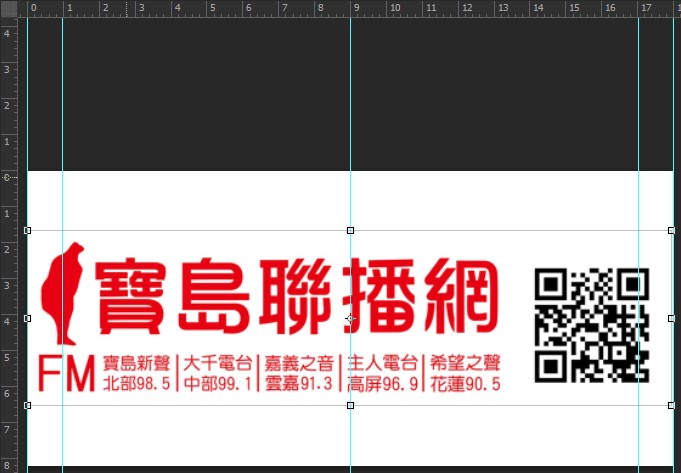The height and width of the screenshot is (473, 681).
Task: Click the top-left transform handle
Action: (x=27, y=230)
